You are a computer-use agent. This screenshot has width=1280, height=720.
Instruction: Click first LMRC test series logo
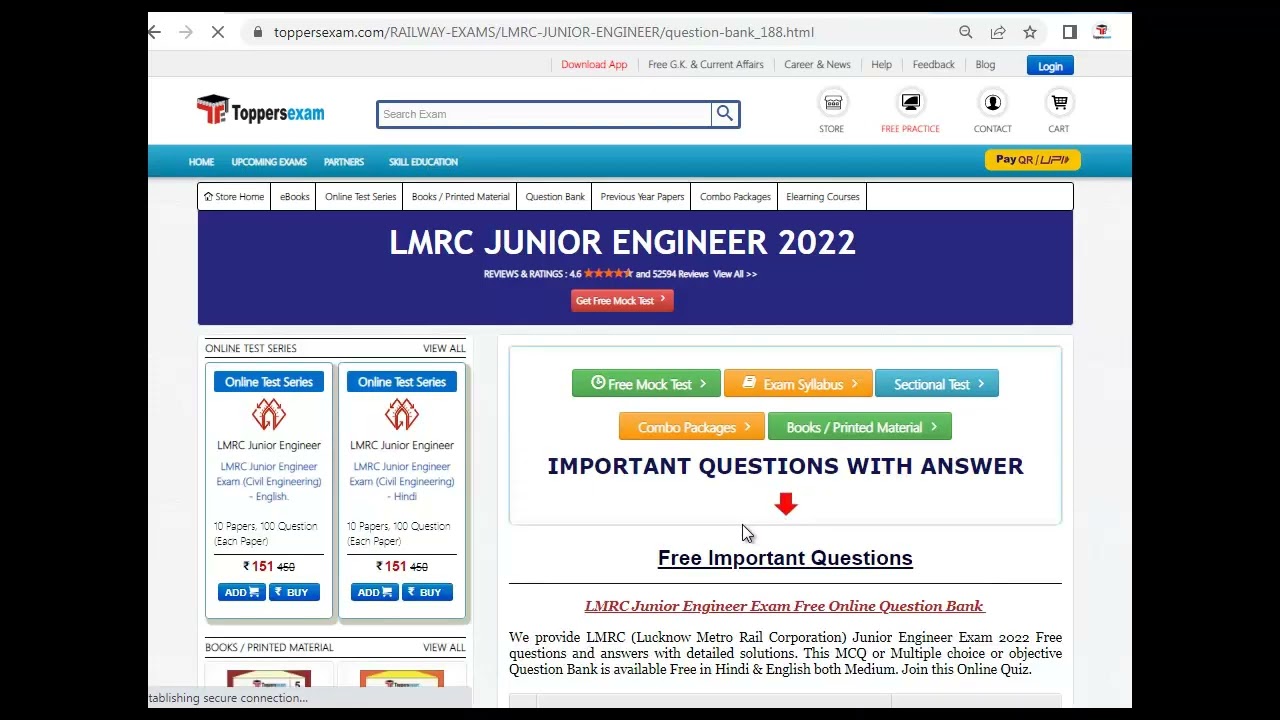click(x=269, y=414)
